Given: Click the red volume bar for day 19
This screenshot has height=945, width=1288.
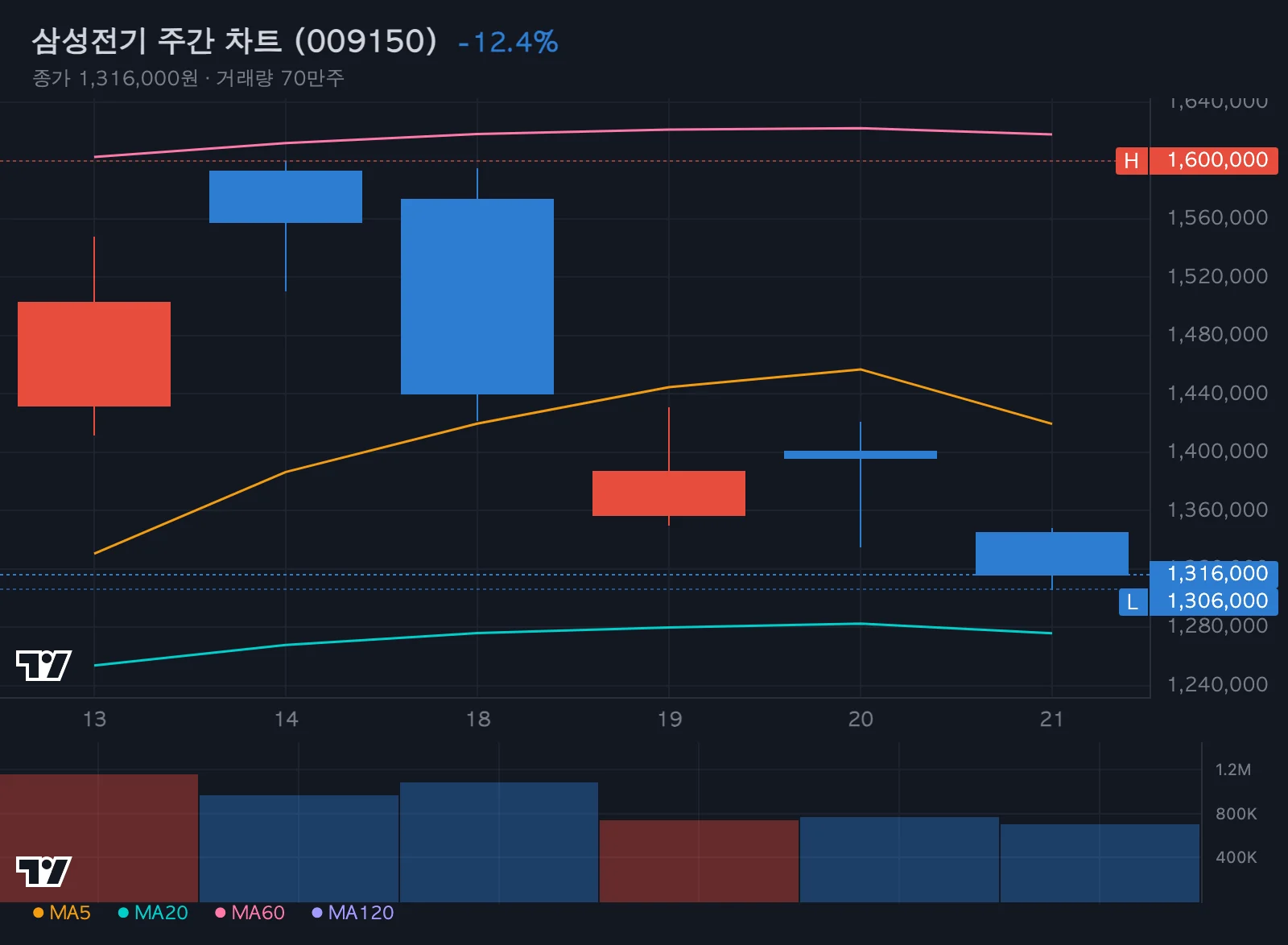Looking at the screenshot, I should (699, 861).
